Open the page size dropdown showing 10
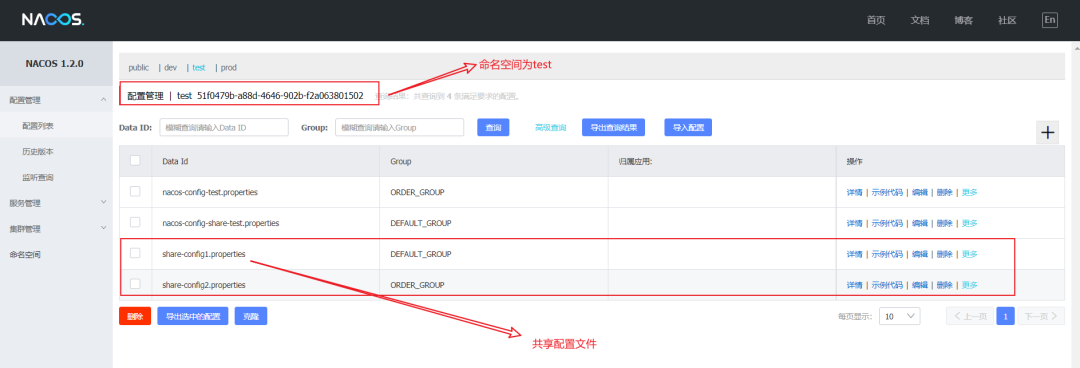This screenshot has width=1080, height=368. (x=900, y=316)
